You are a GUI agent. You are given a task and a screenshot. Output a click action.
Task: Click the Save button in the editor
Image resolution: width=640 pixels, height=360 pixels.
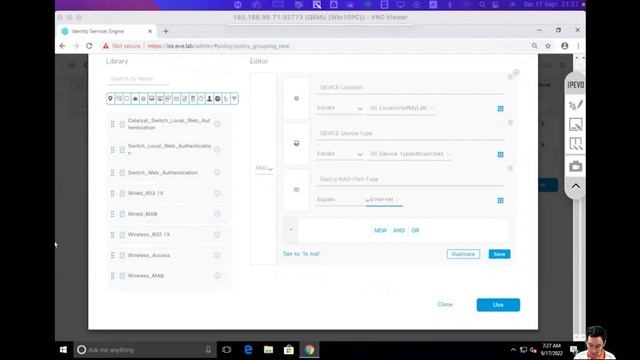[x=499, y=254]
